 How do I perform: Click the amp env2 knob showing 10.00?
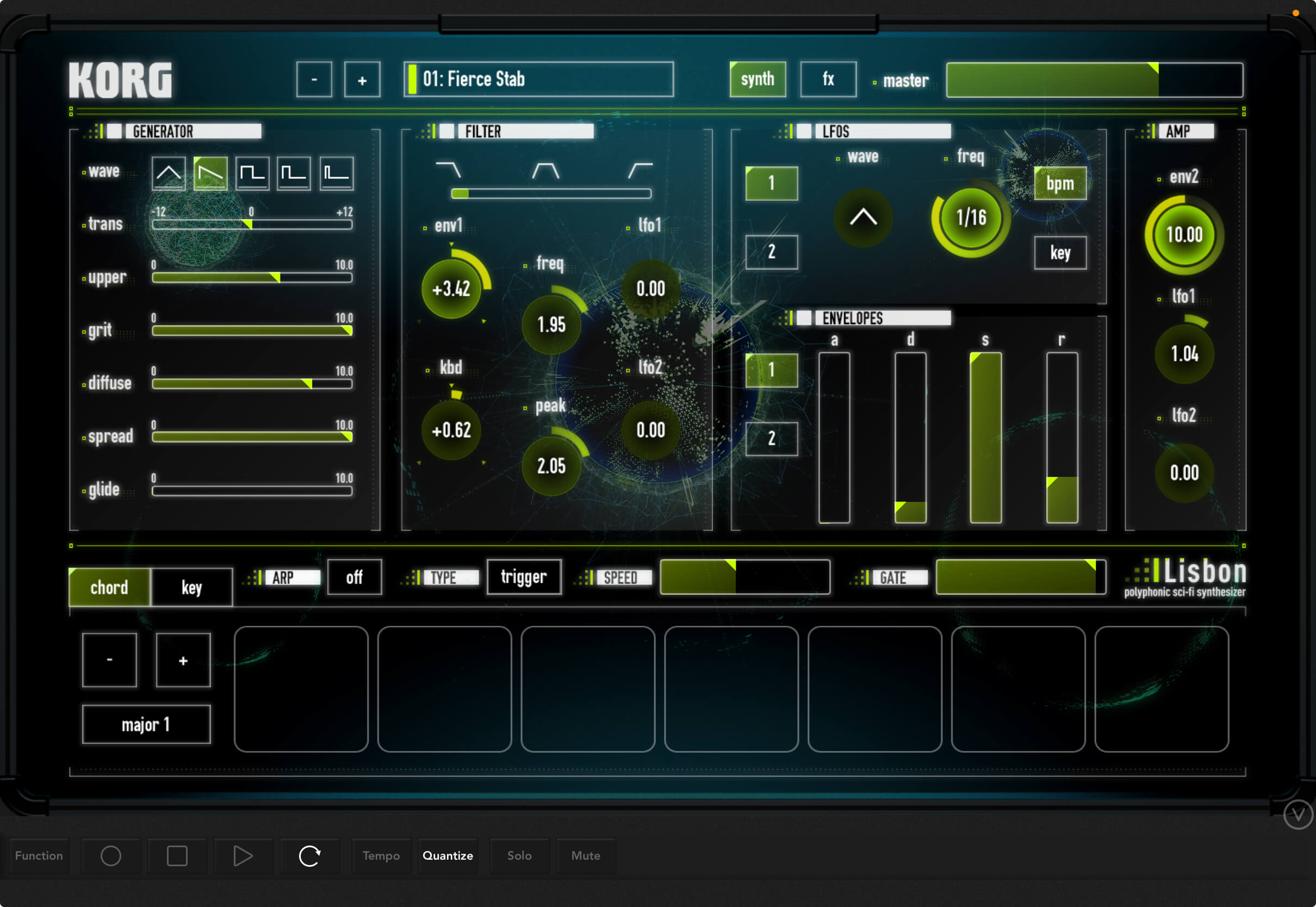point(1184,235)
